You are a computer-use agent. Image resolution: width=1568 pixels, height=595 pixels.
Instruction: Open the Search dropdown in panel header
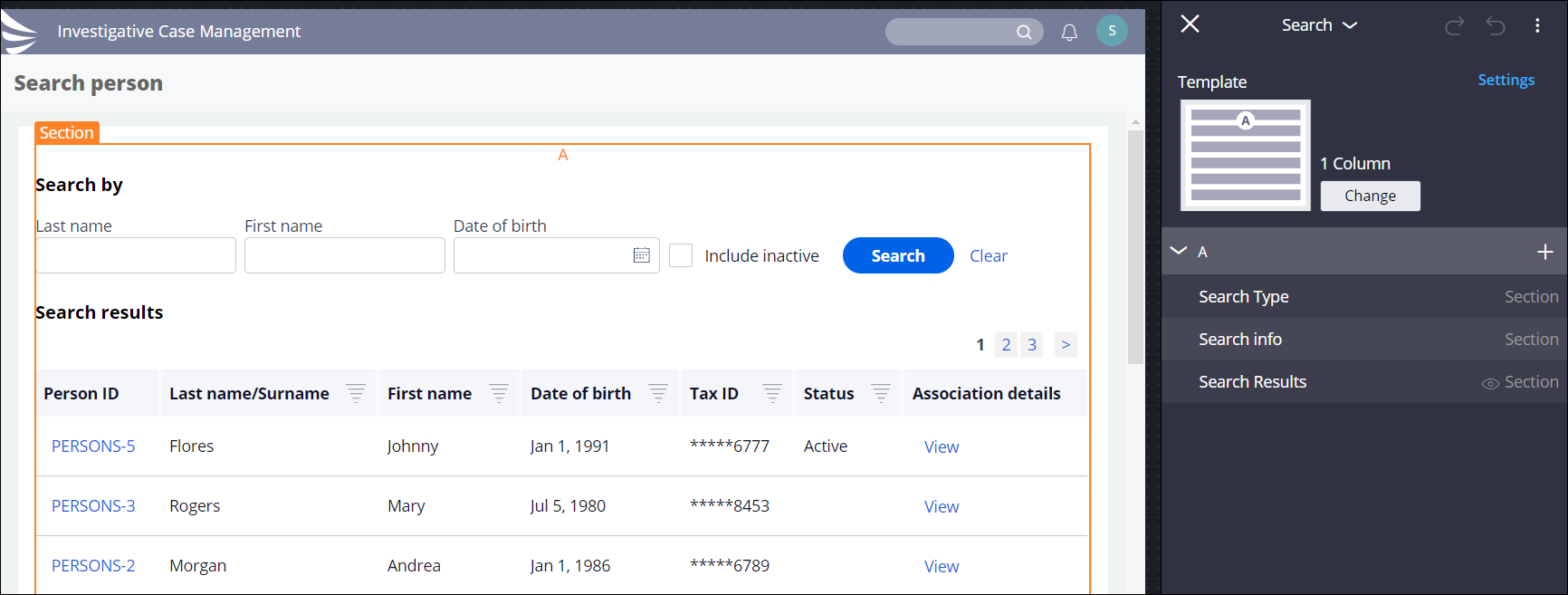(1319, 25)
